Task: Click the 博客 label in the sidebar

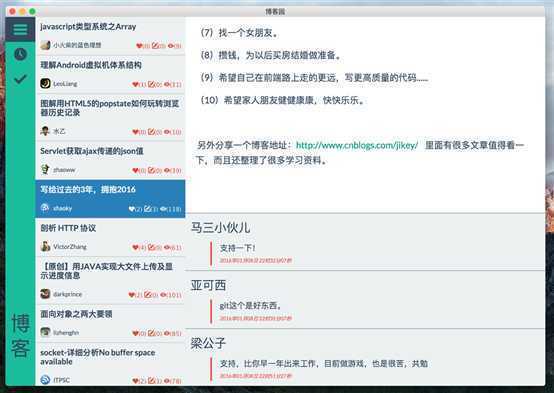Action: 20,336
